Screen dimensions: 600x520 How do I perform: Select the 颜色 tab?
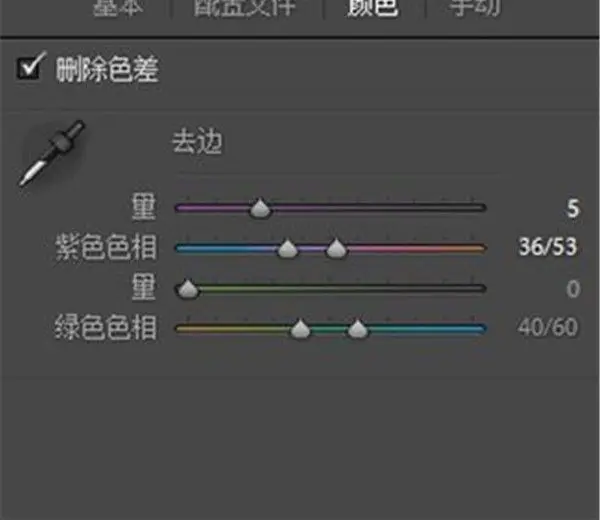tap(373, 7)
